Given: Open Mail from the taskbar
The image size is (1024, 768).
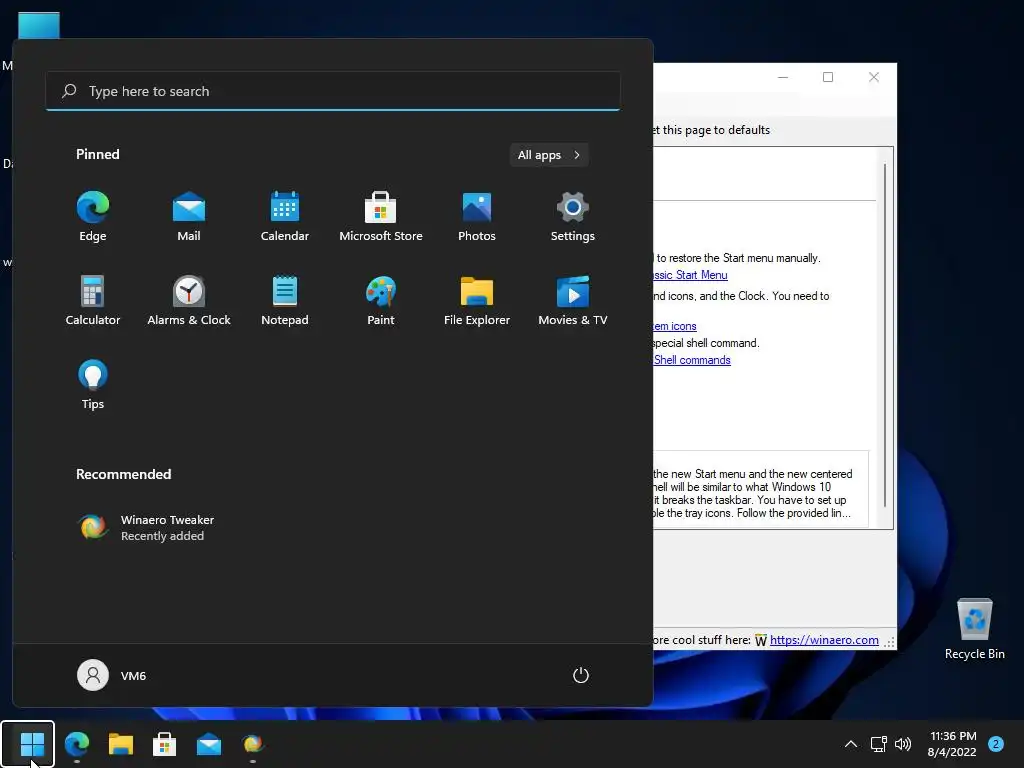Looking at the screenshot, I should 209,744.
